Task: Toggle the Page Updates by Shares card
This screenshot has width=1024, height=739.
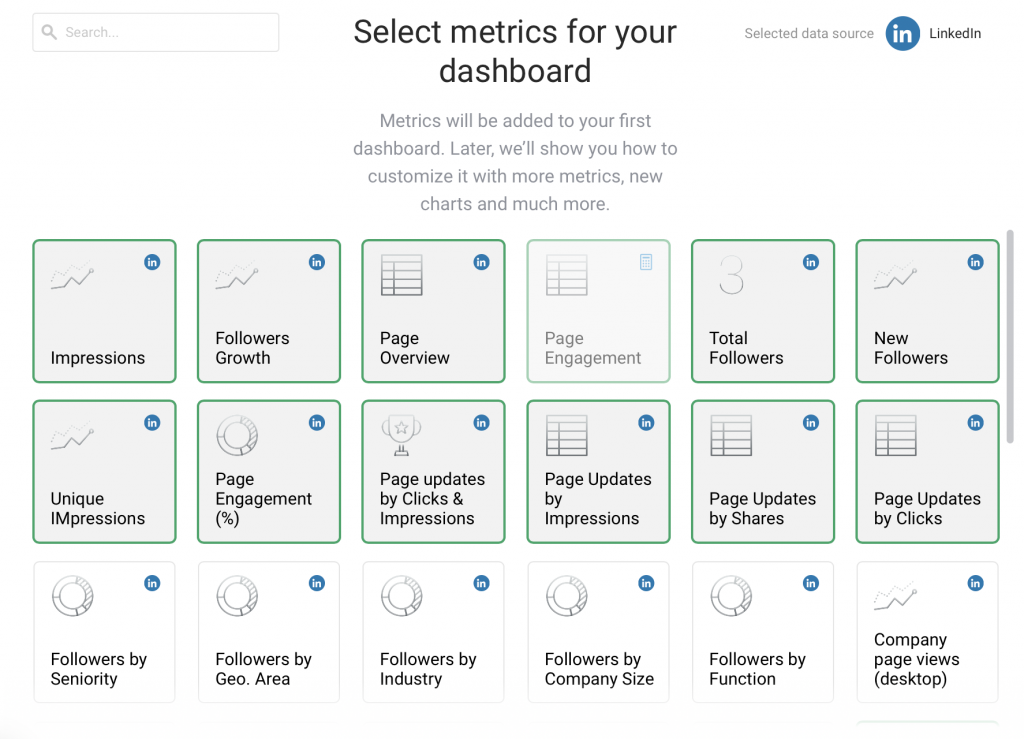Action: [763, 472]
